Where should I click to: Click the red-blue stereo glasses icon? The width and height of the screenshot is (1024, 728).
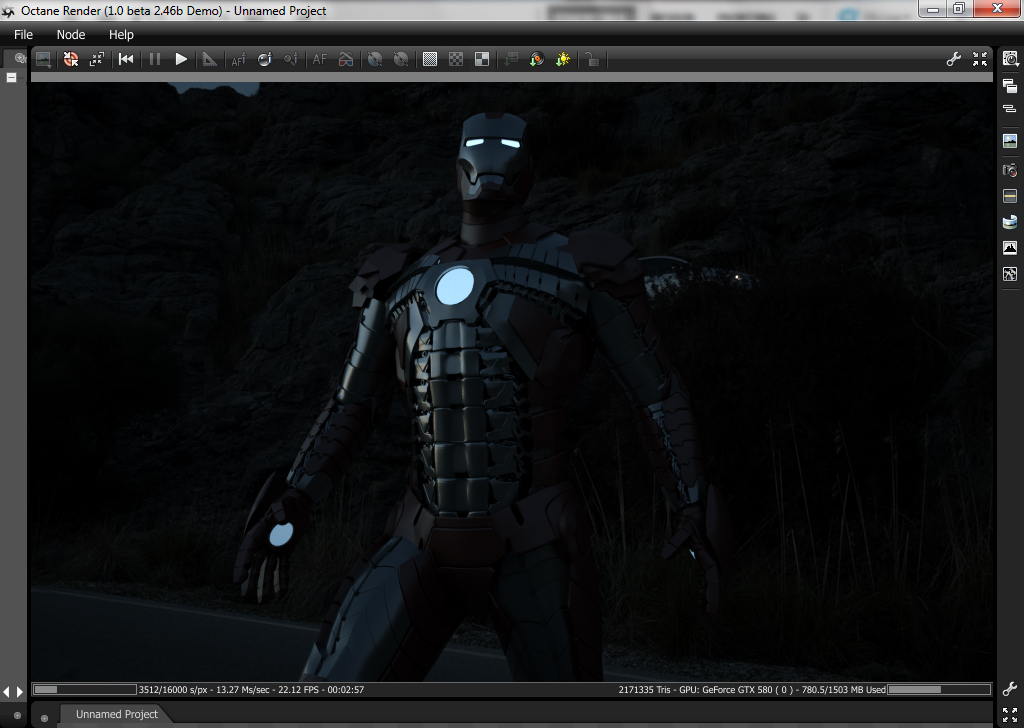345,59
